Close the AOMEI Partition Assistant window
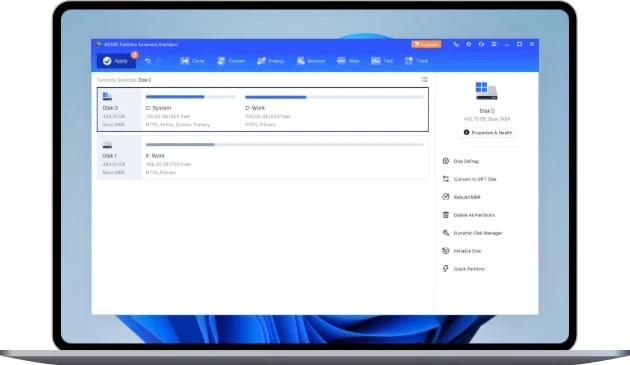 [532, 44]
